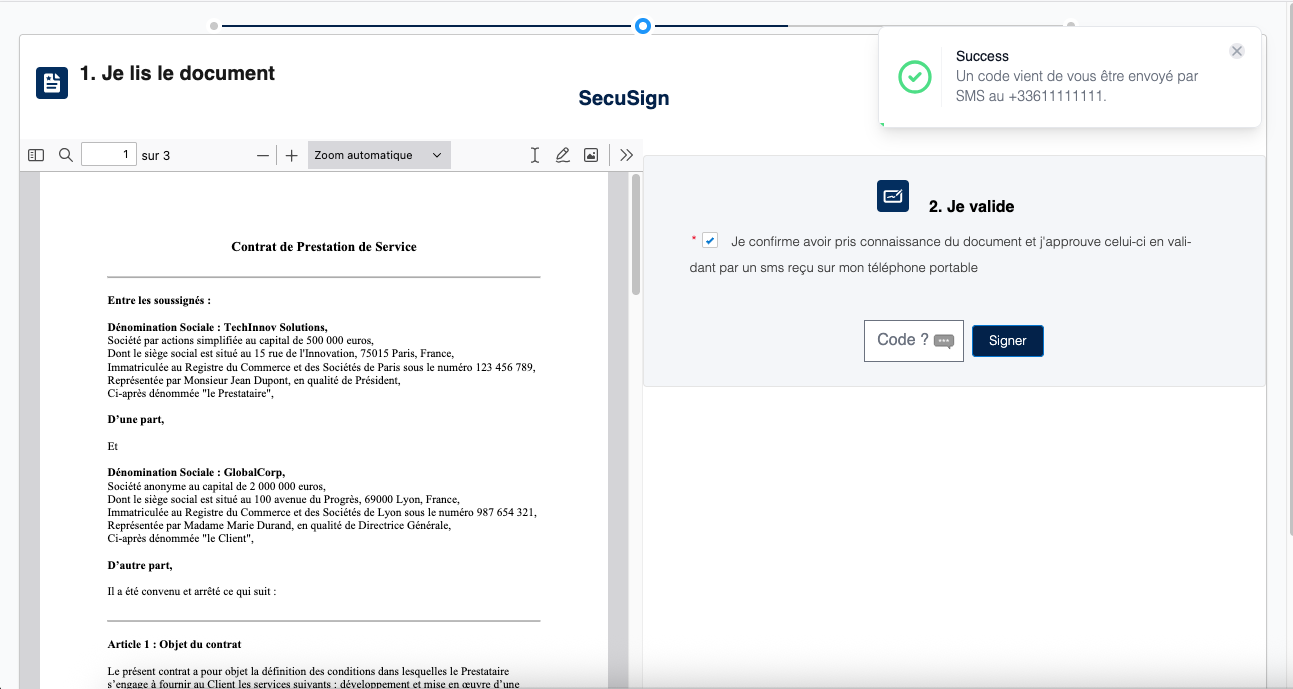Click the Code SMS input field
1293x689 pixels.
click(914, 341)
